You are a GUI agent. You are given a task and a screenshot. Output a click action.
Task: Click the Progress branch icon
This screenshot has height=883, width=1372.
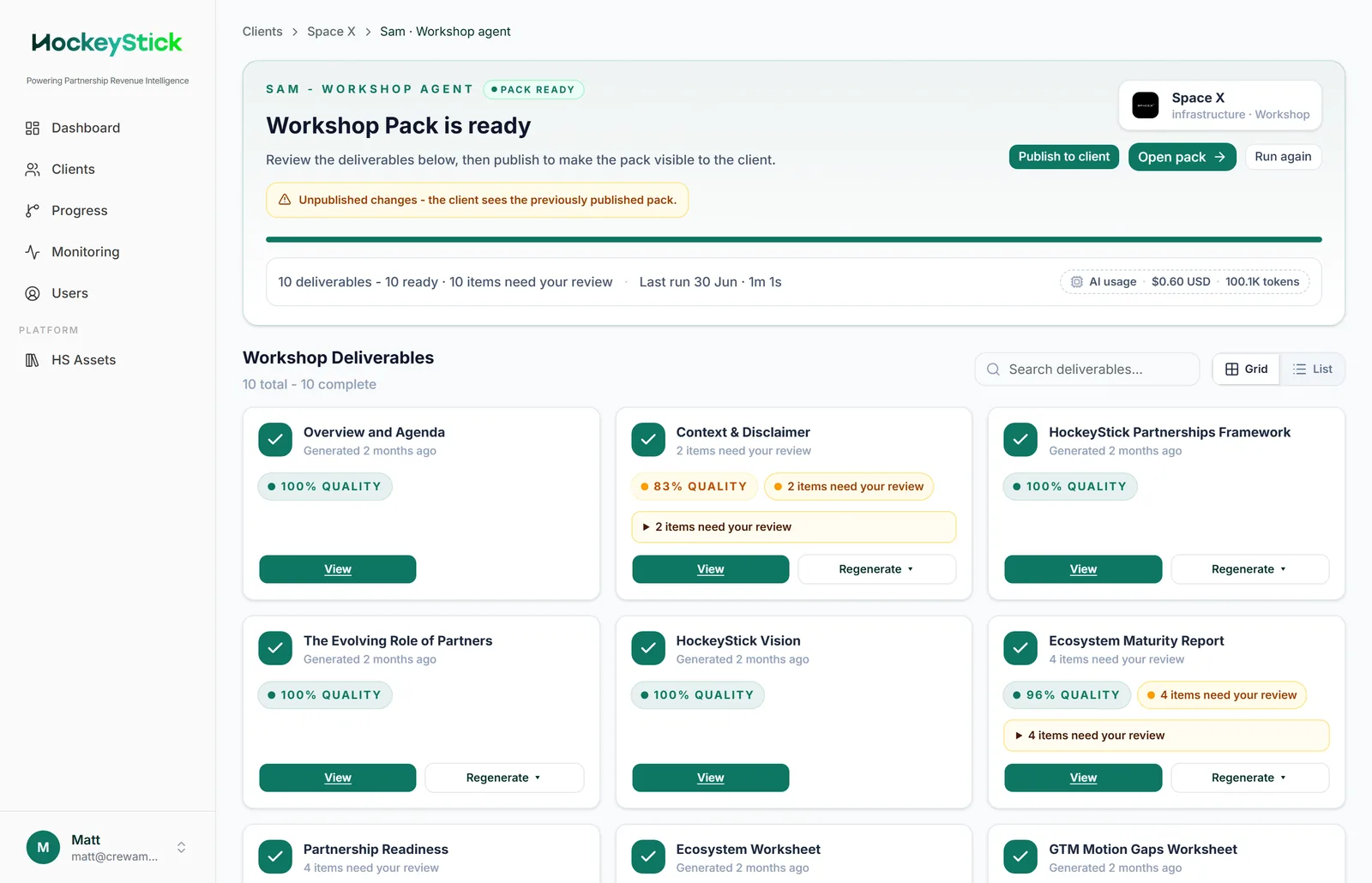coord(33,210)
